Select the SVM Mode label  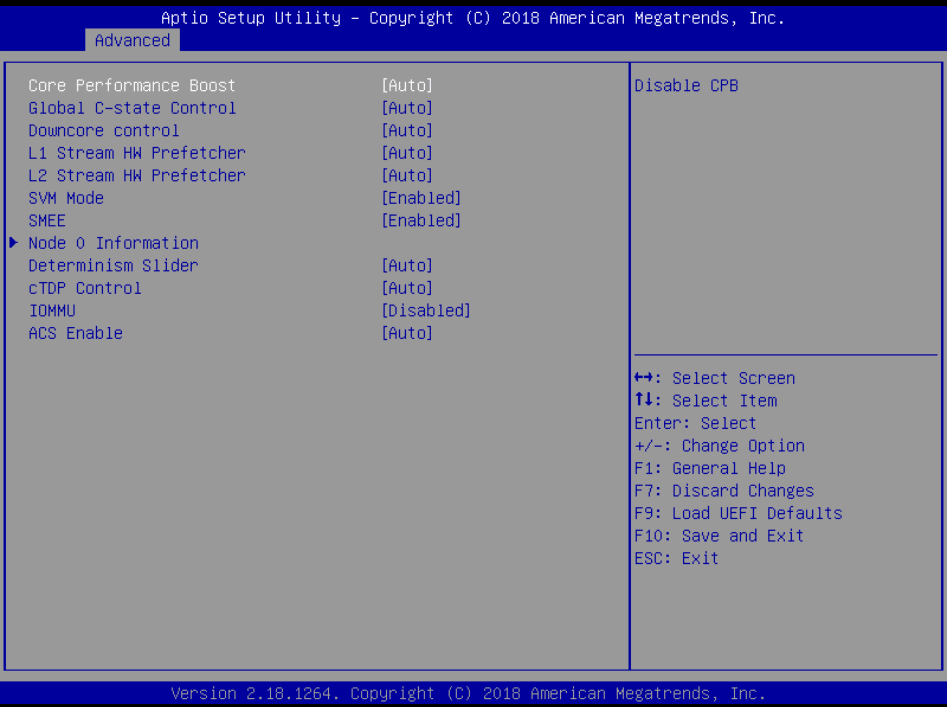click(66, 198)
